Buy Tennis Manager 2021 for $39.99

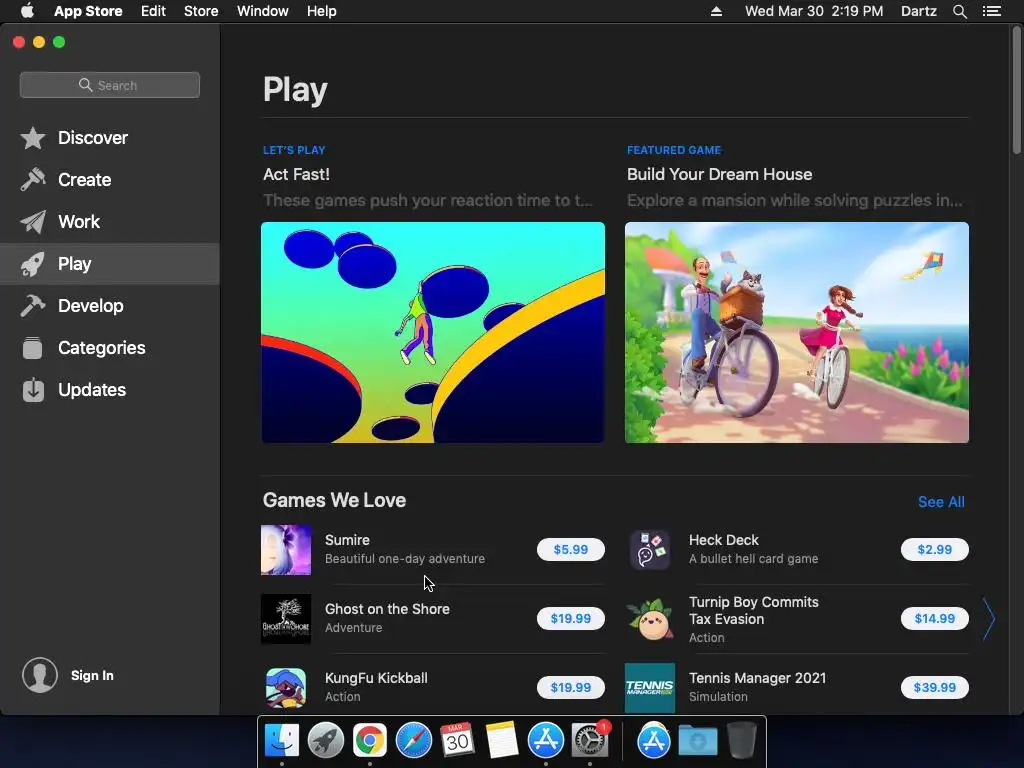[935, 688]
